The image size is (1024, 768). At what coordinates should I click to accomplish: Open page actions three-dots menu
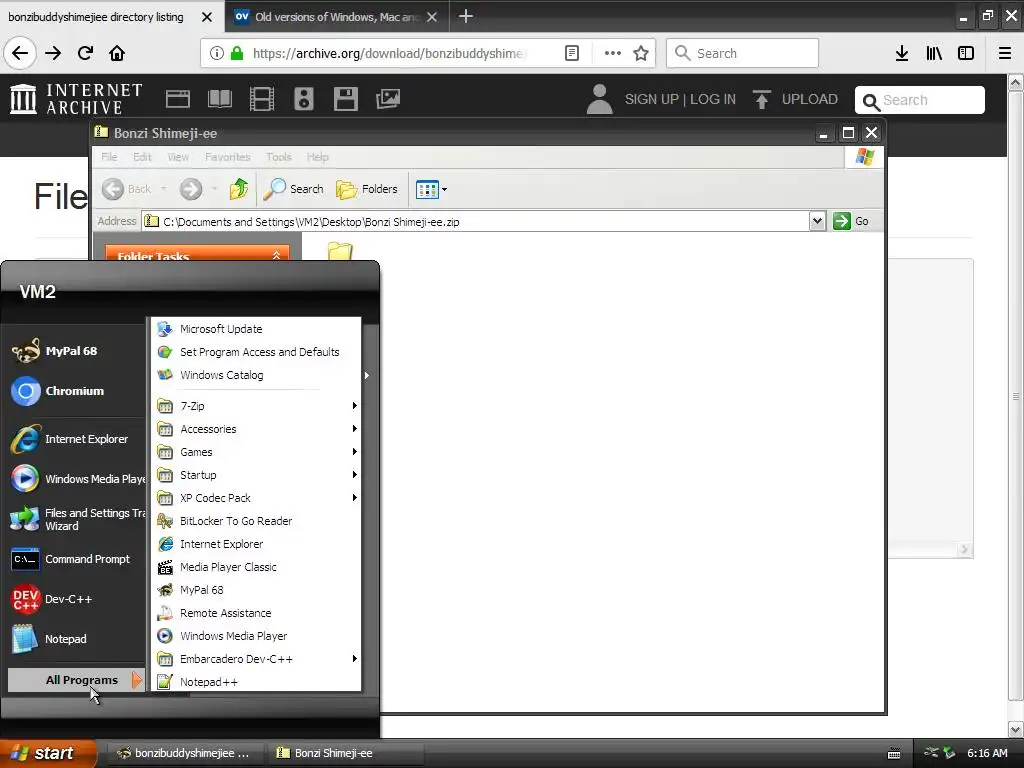[613, 53]
